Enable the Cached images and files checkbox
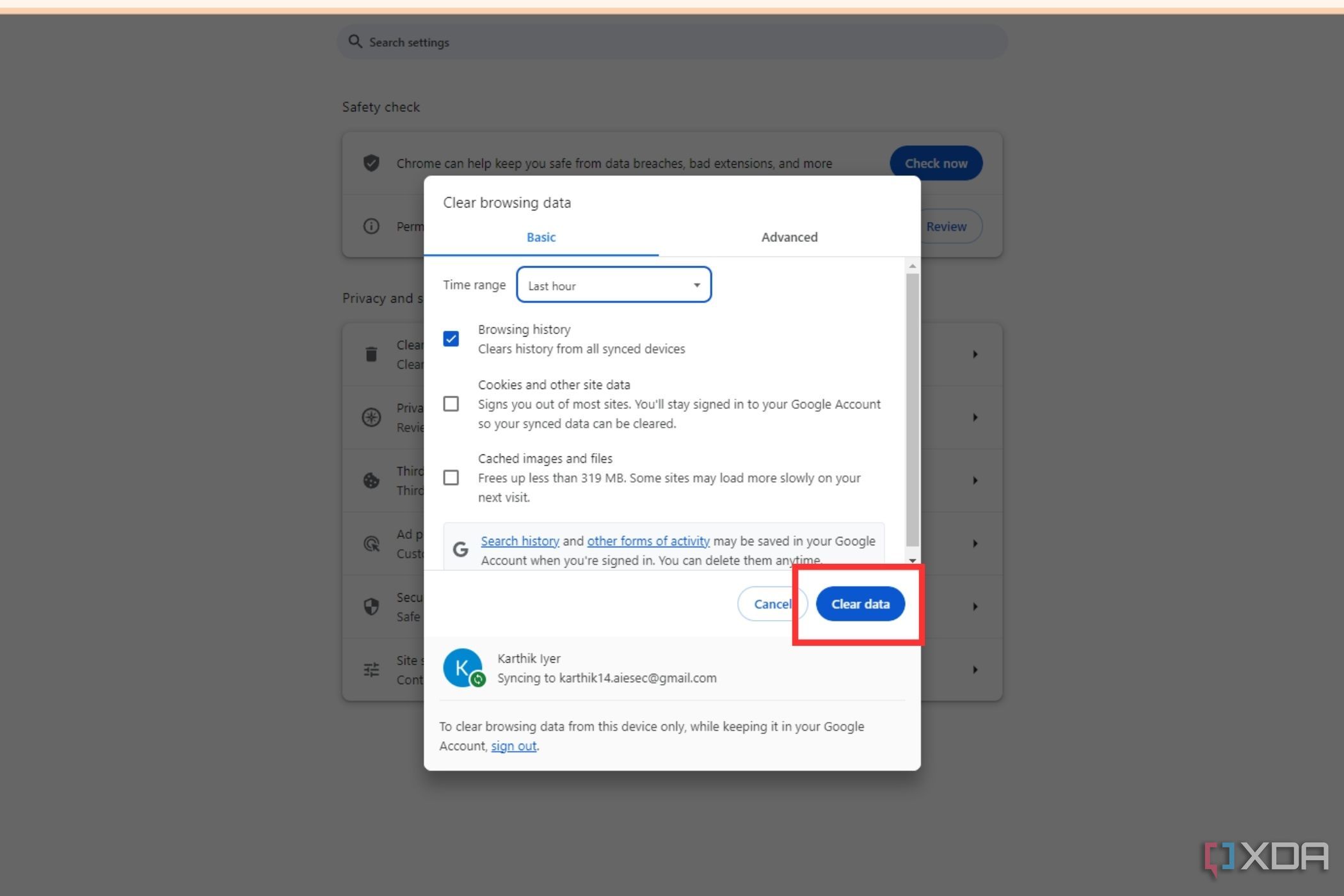This screenshot has width=1344, height=896. point(450,476)
